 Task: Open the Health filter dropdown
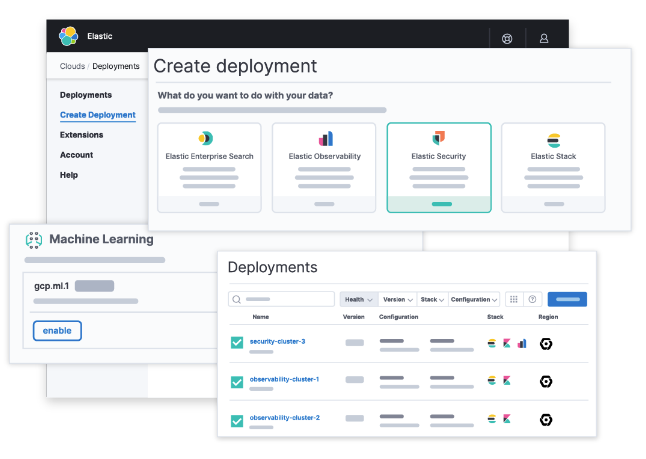pos(358,300)
